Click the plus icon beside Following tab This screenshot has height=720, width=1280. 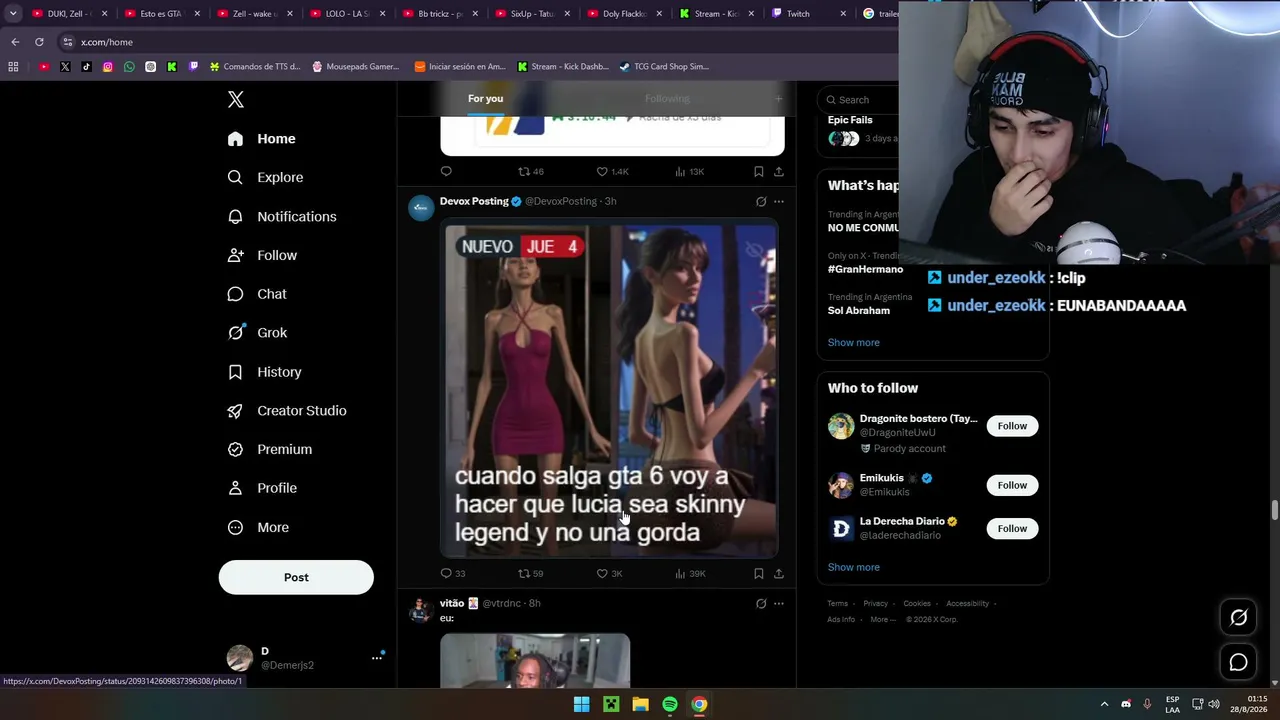click(779, 98)
